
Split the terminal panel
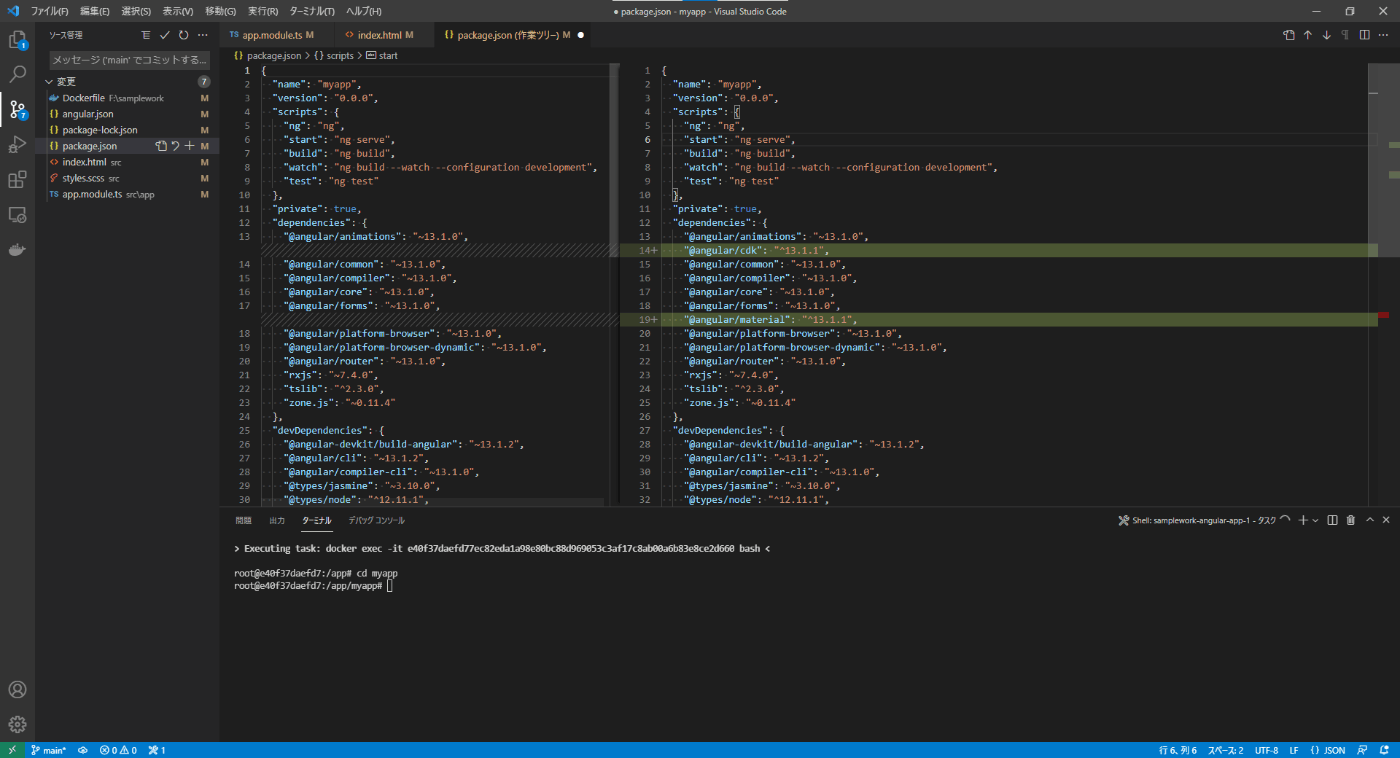[x=1333, y=520]
